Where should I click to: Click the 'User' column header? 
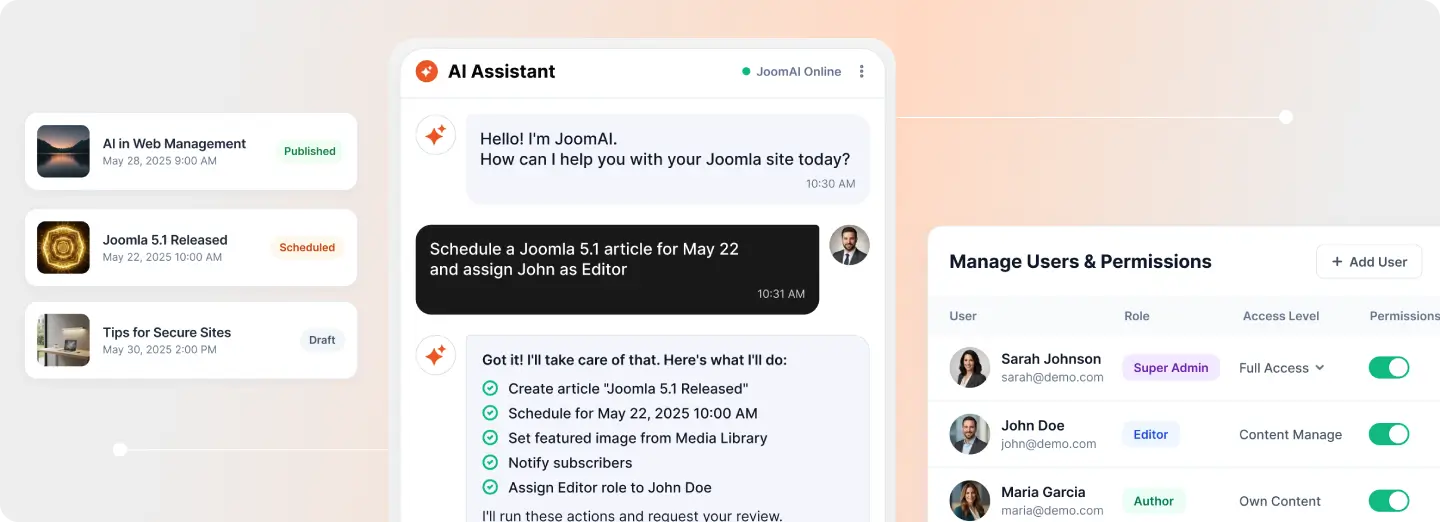963,316
